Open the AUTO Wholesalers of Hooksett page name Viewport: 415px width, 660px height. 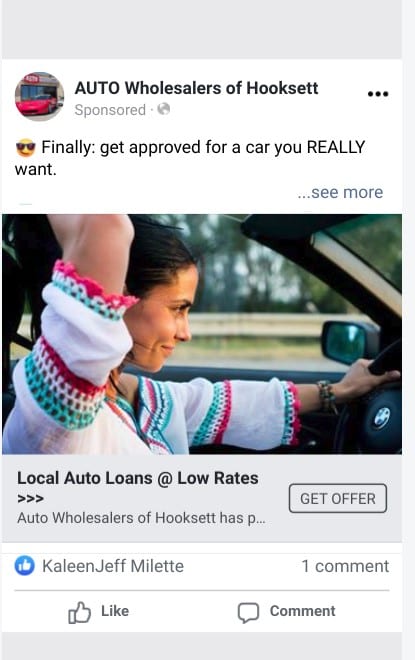(196, 88)
